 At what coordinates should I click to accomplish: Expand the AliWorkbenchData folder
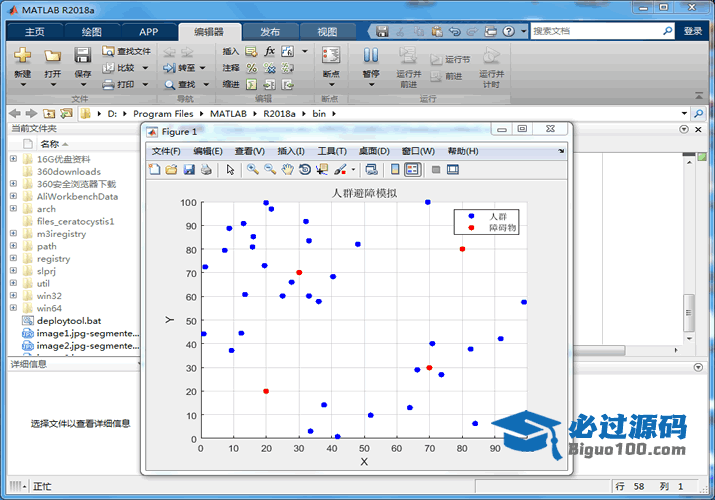tap(13, 196)
